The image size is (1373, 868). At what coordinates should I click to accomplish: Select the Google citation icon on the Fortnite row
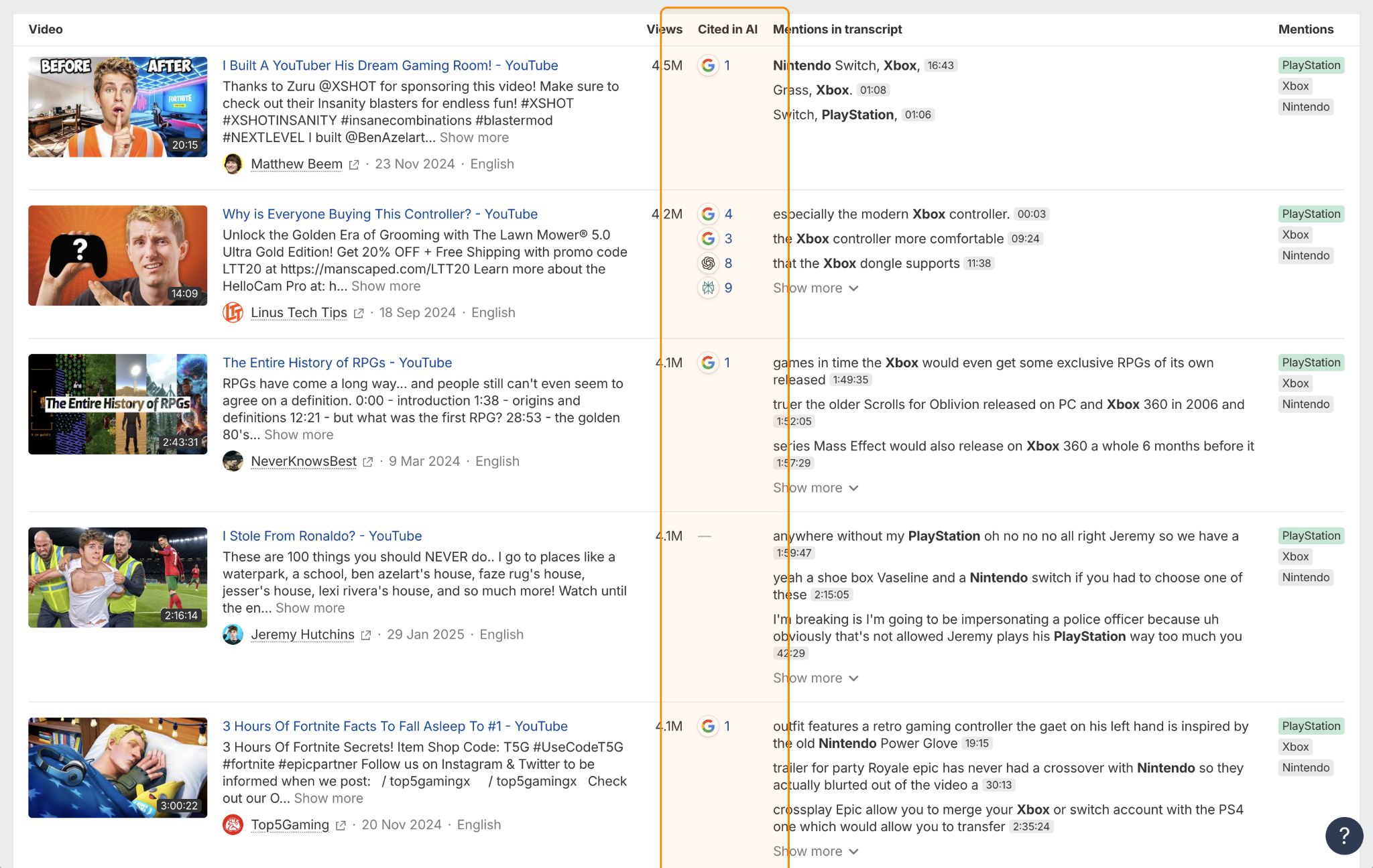click(x=707, y=726)
